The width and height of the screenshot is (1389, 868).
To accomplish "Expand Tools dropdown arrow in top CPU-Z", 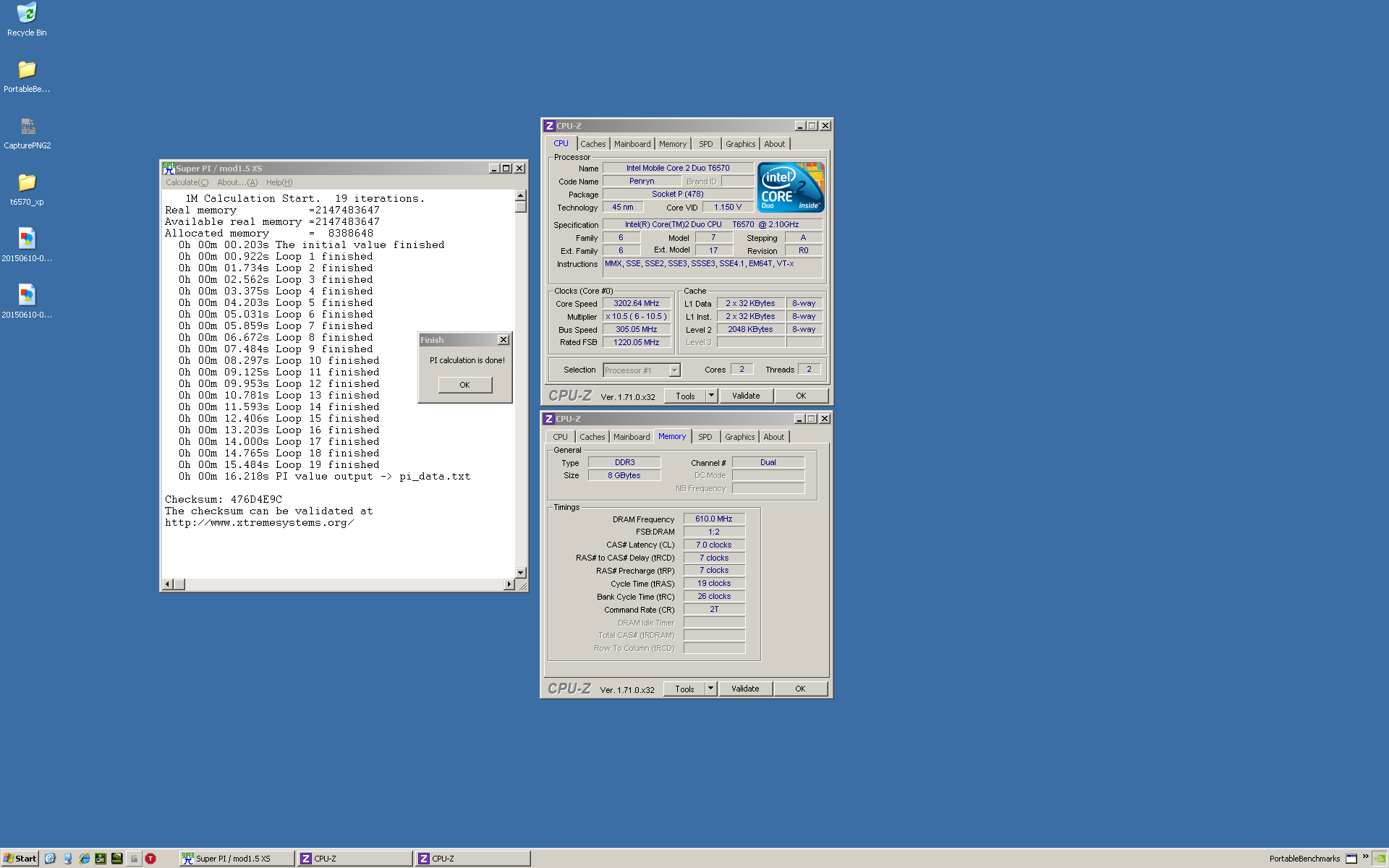I will click(x=711, y=396).
